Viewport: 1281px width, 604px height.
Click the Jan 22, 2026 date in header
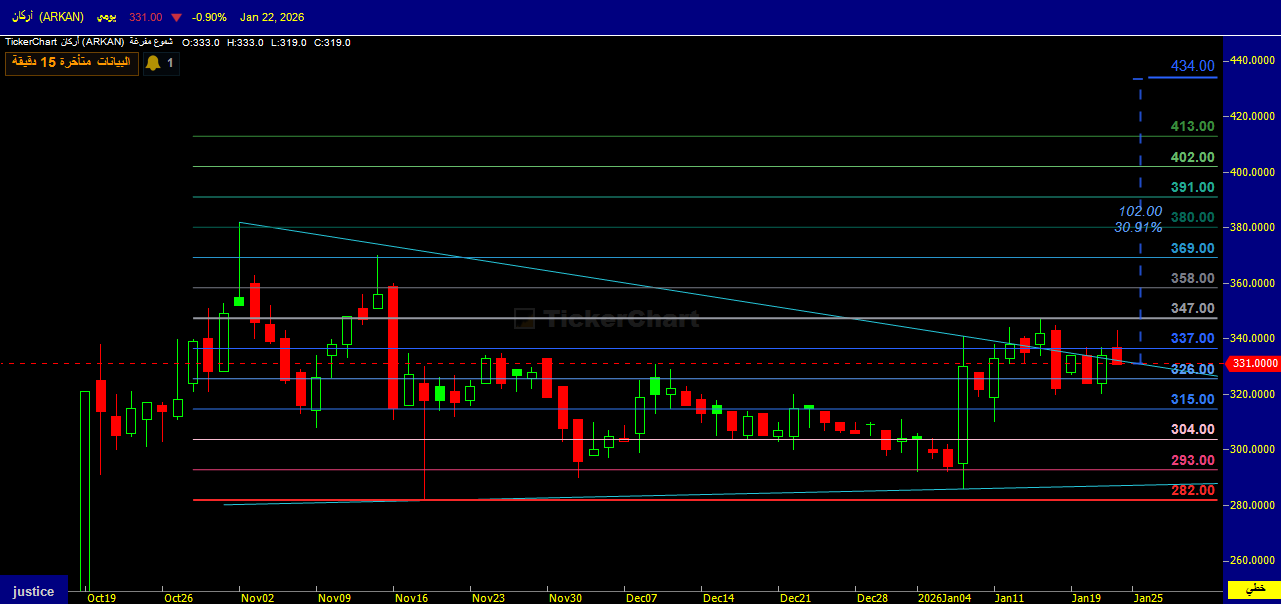pyautogui.click(x=272, y=18)
